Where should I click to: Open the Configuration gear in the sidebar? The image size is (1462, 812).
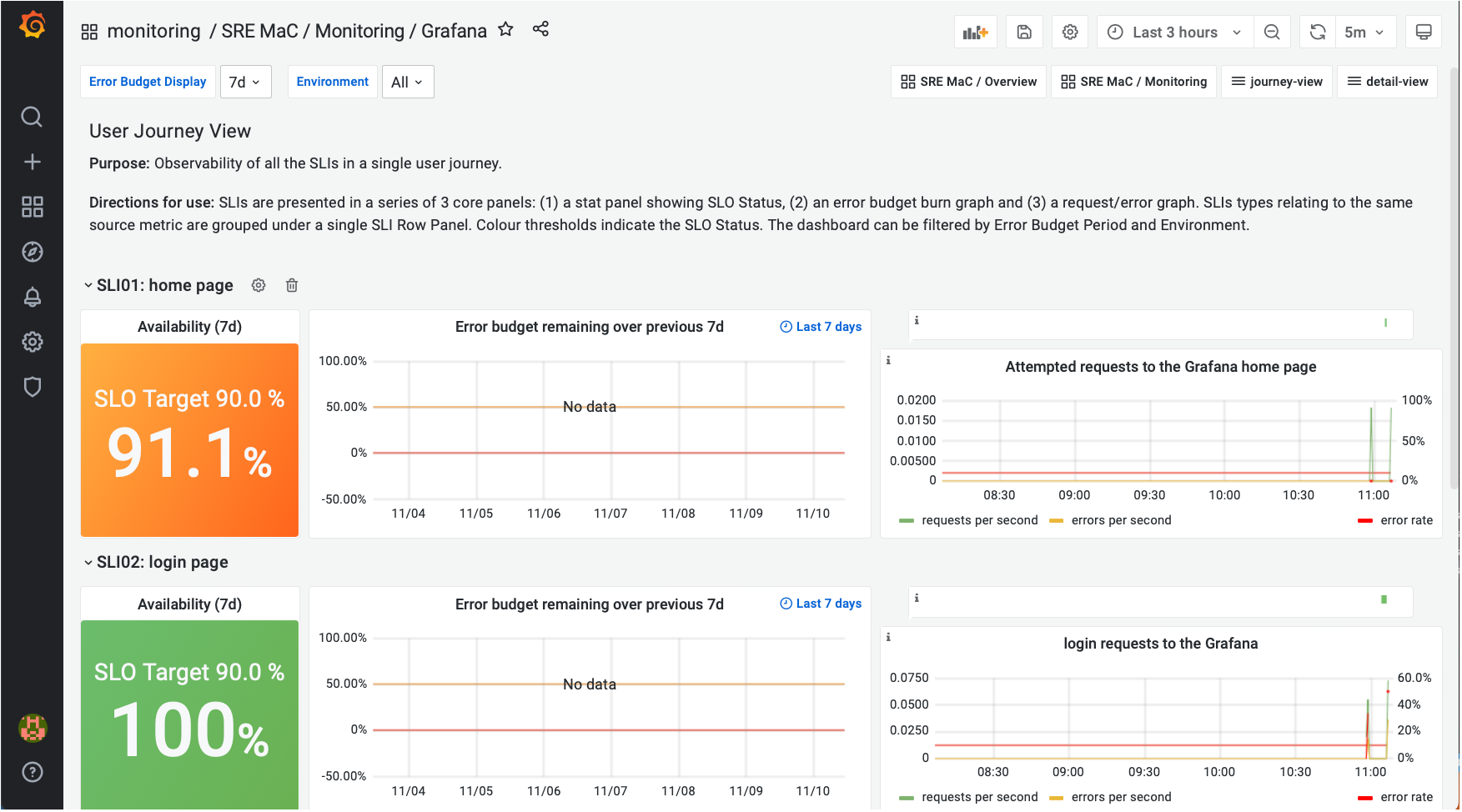[32, 342]
